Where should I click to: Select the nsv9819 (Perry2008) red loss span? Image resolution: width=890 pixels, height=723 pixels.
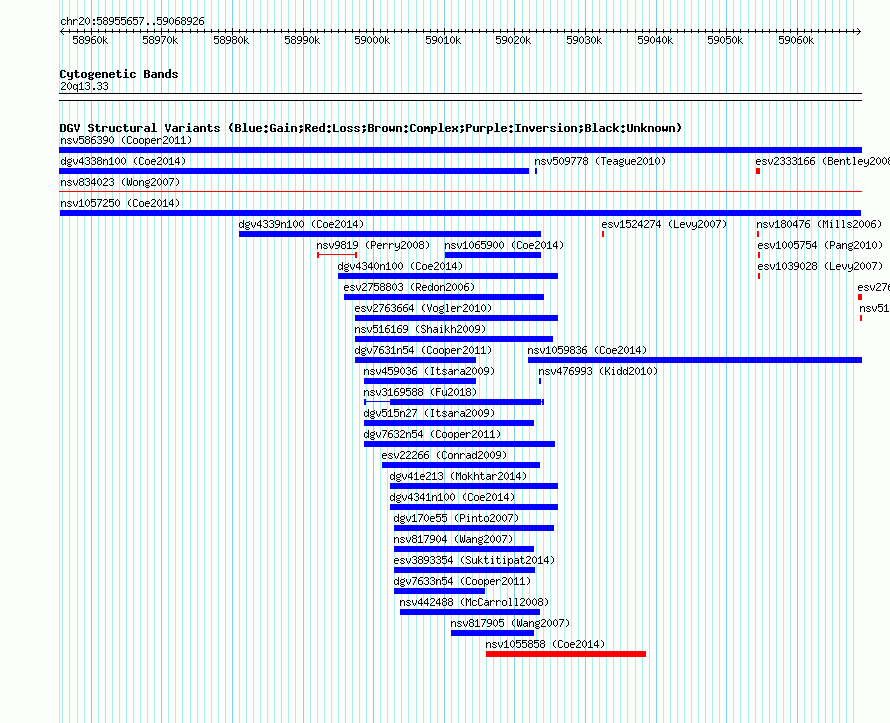[337, 255]
